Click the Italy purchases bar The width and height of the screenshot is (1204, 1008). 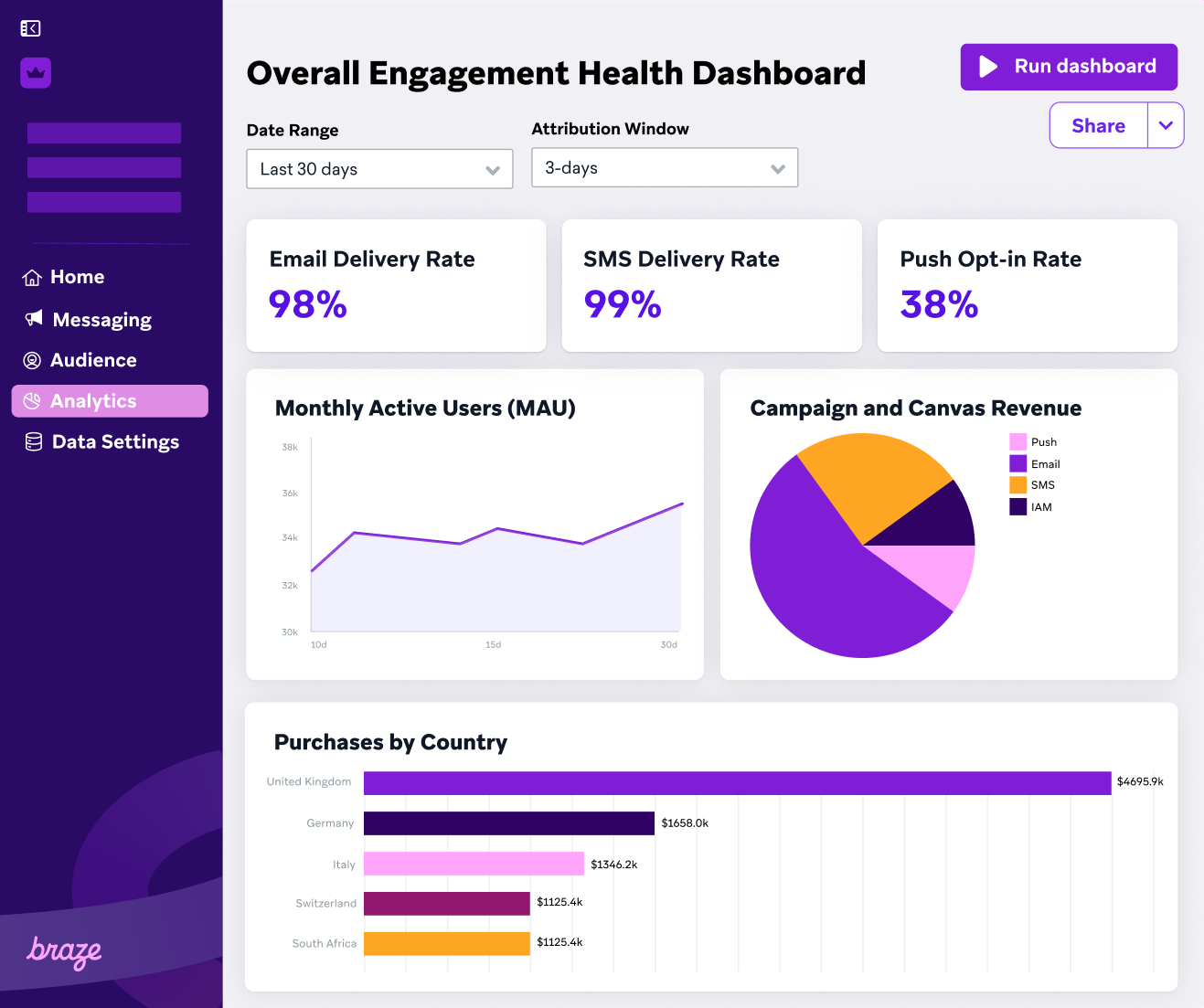click(x=474, y=864)
